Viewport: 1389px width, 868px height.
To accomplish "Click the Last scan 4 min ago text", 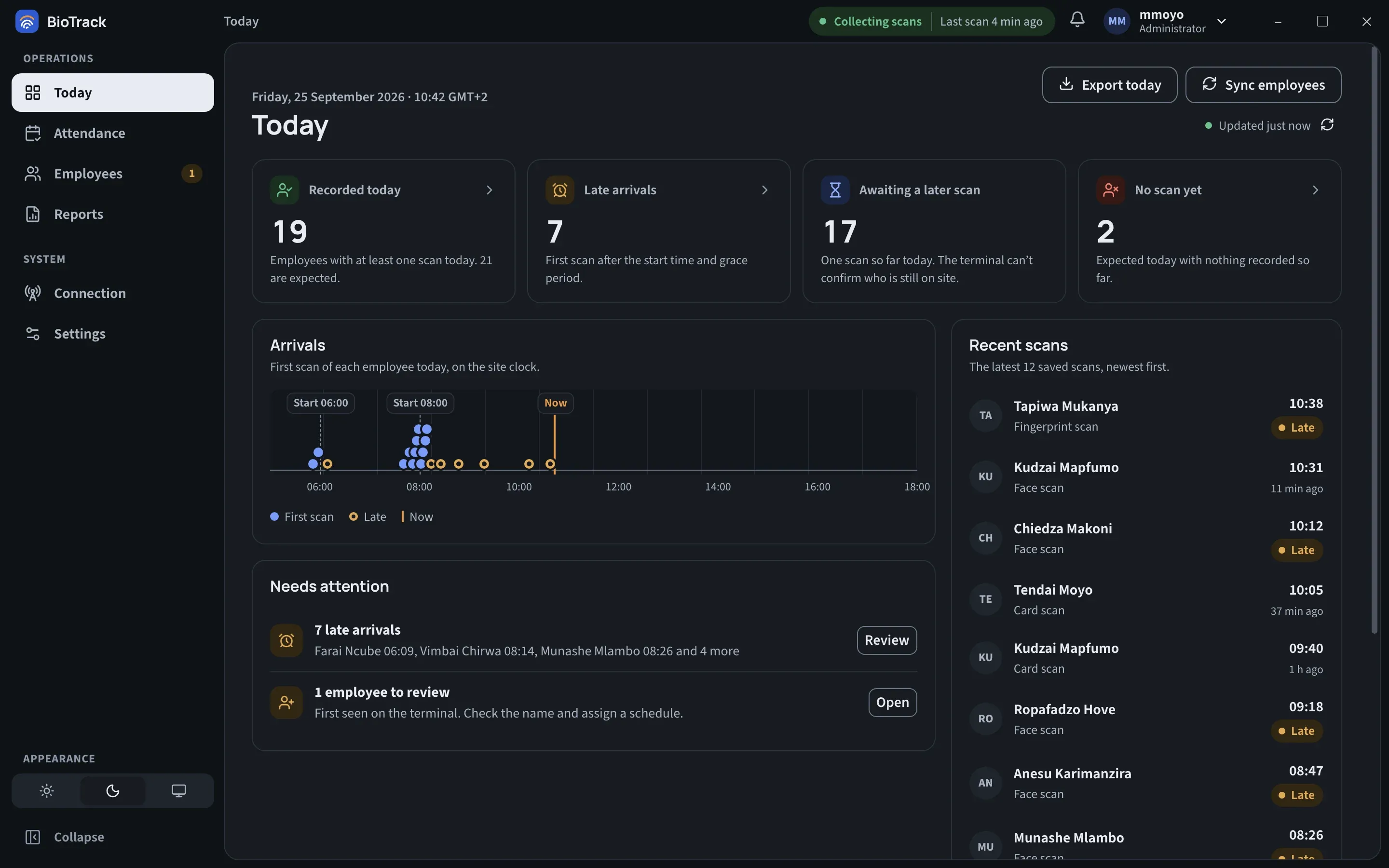I will point(991,21).
